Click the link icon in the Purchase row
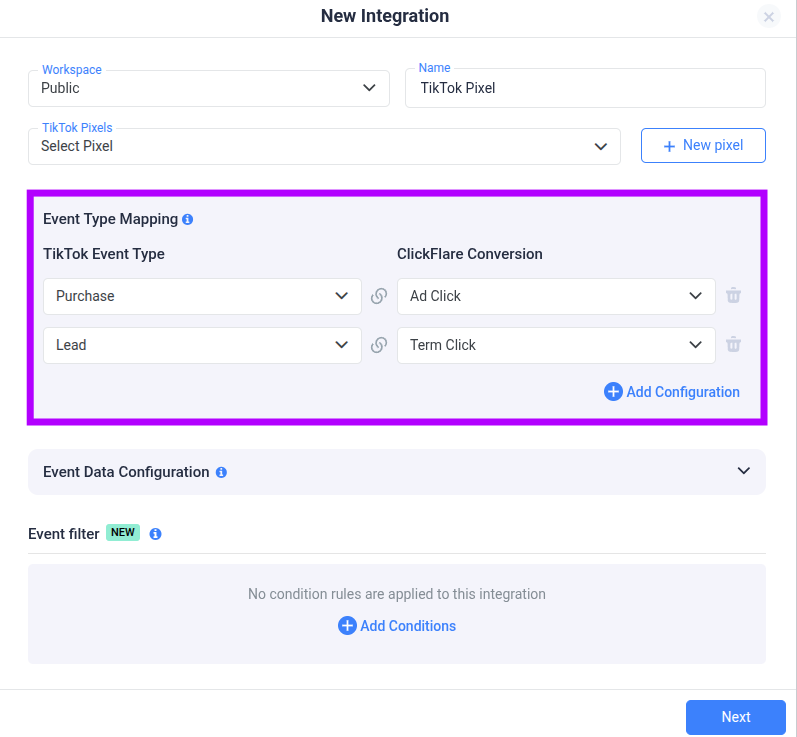Image resolution: width=797 pixels, height=737 pixels. pyautogui.click(x=379, y=296)
